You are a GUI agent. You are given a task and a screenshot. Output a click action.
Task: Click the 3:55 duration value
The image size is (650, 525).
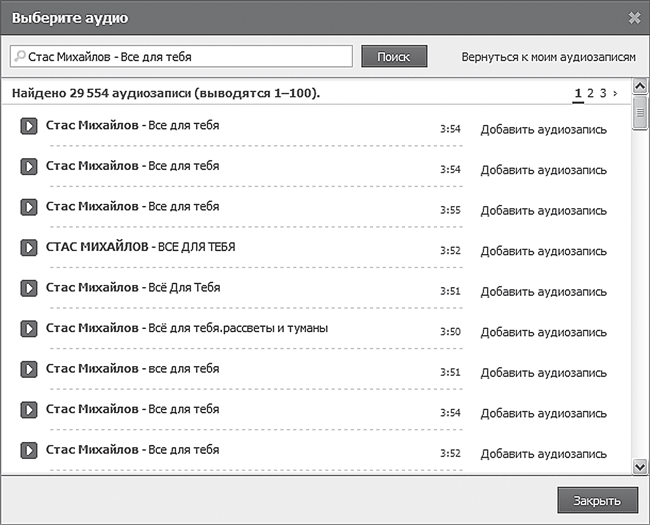(450, 210)
